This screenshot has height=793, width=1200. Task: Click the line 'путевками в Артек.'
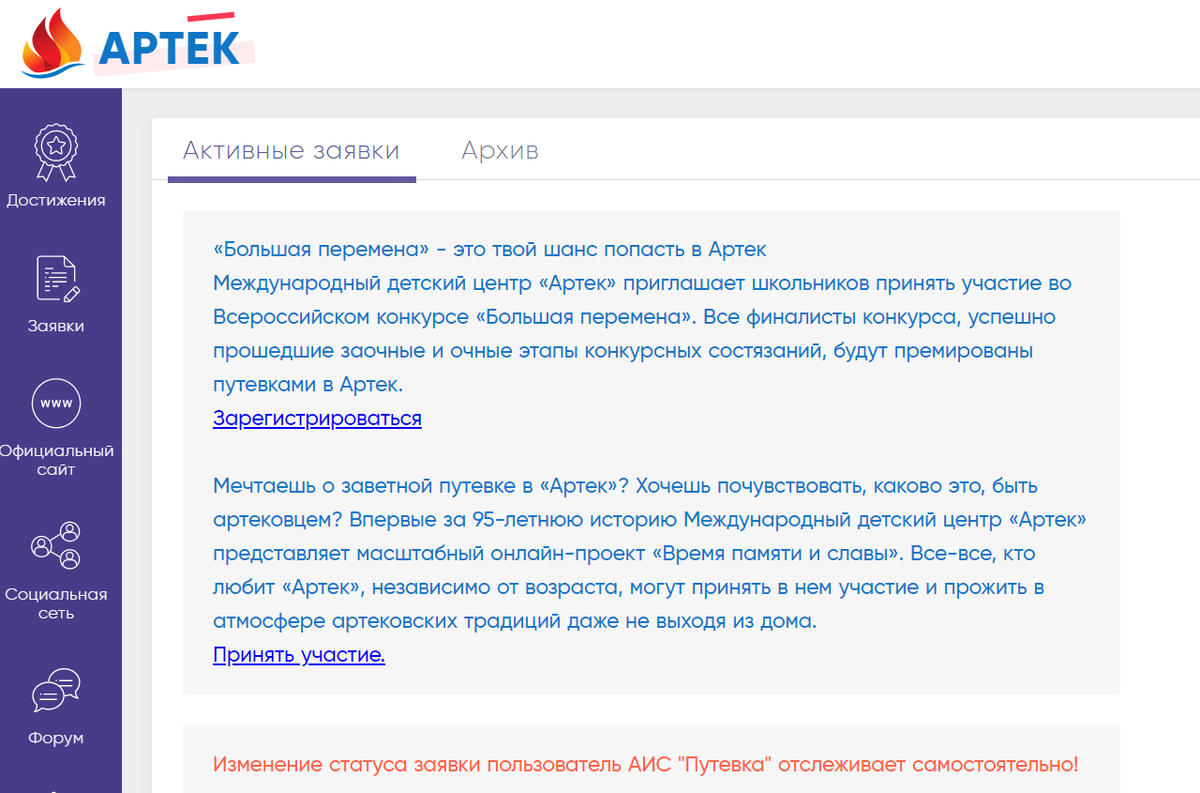(307, 384)
